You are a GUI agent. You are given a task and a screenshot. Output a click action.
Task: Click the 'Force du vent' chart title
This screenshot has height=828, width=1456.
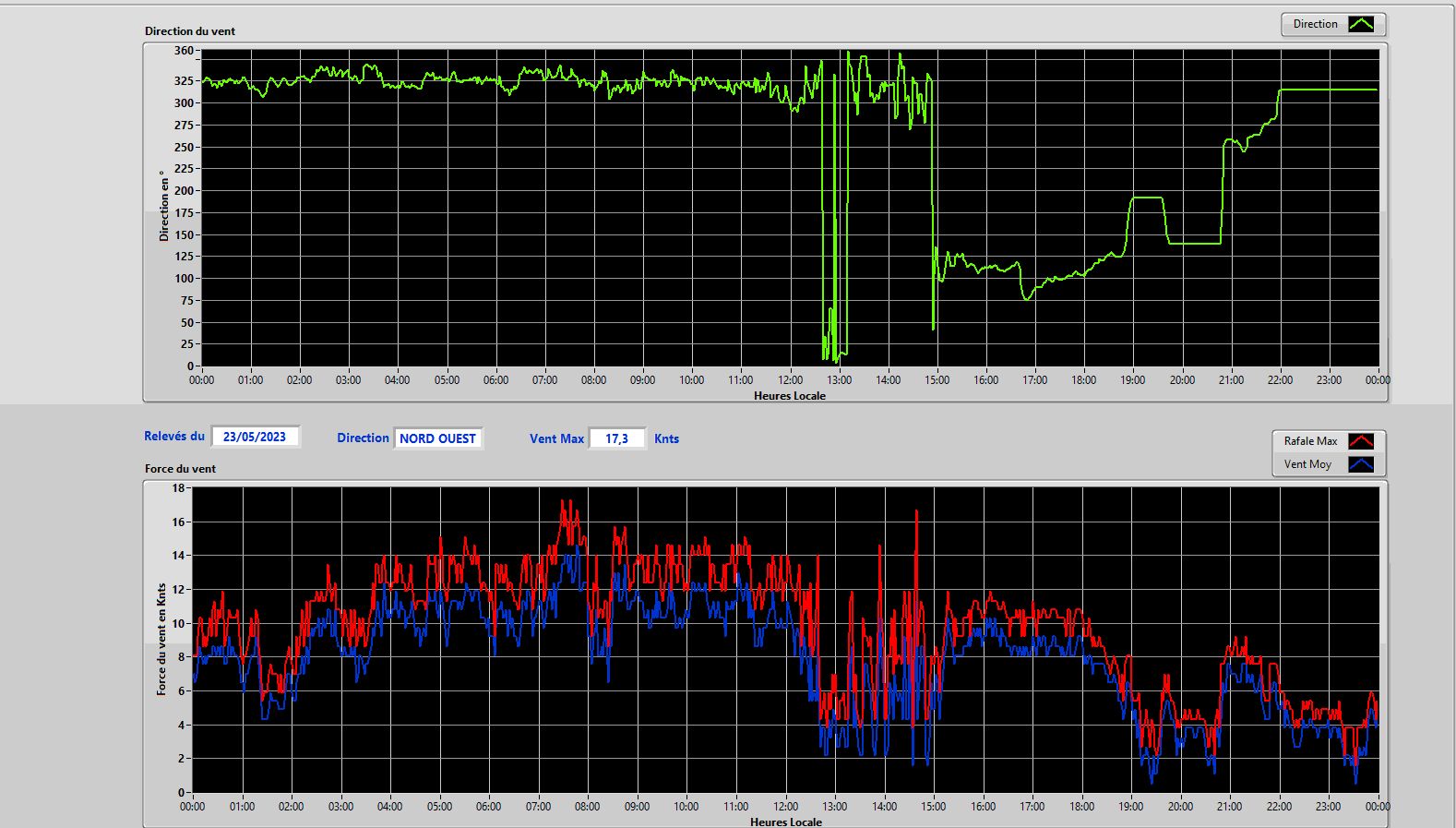pos(180,469)
